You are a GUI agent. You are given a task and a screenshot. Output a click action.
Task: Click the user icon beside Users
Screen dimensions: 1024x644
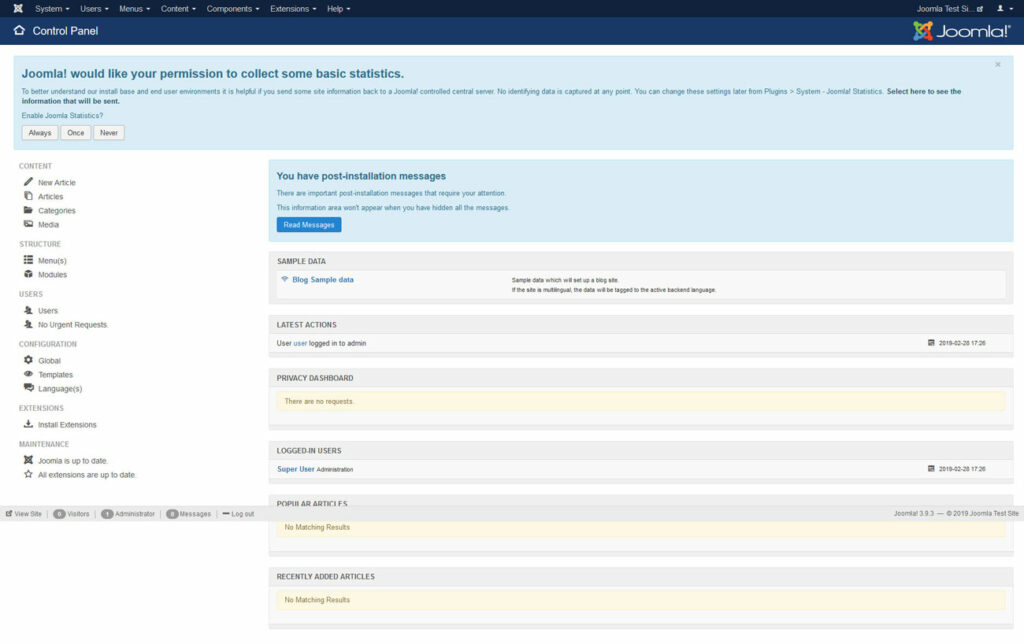28,310
